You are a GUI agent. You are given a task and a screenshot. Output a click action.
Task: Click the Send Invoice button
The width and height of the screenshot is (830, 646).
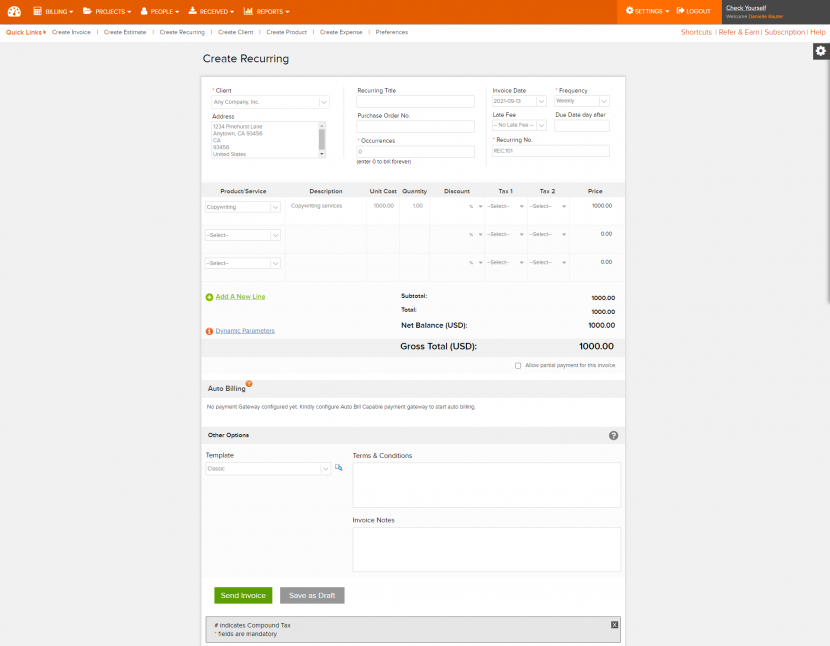[242, 594]
